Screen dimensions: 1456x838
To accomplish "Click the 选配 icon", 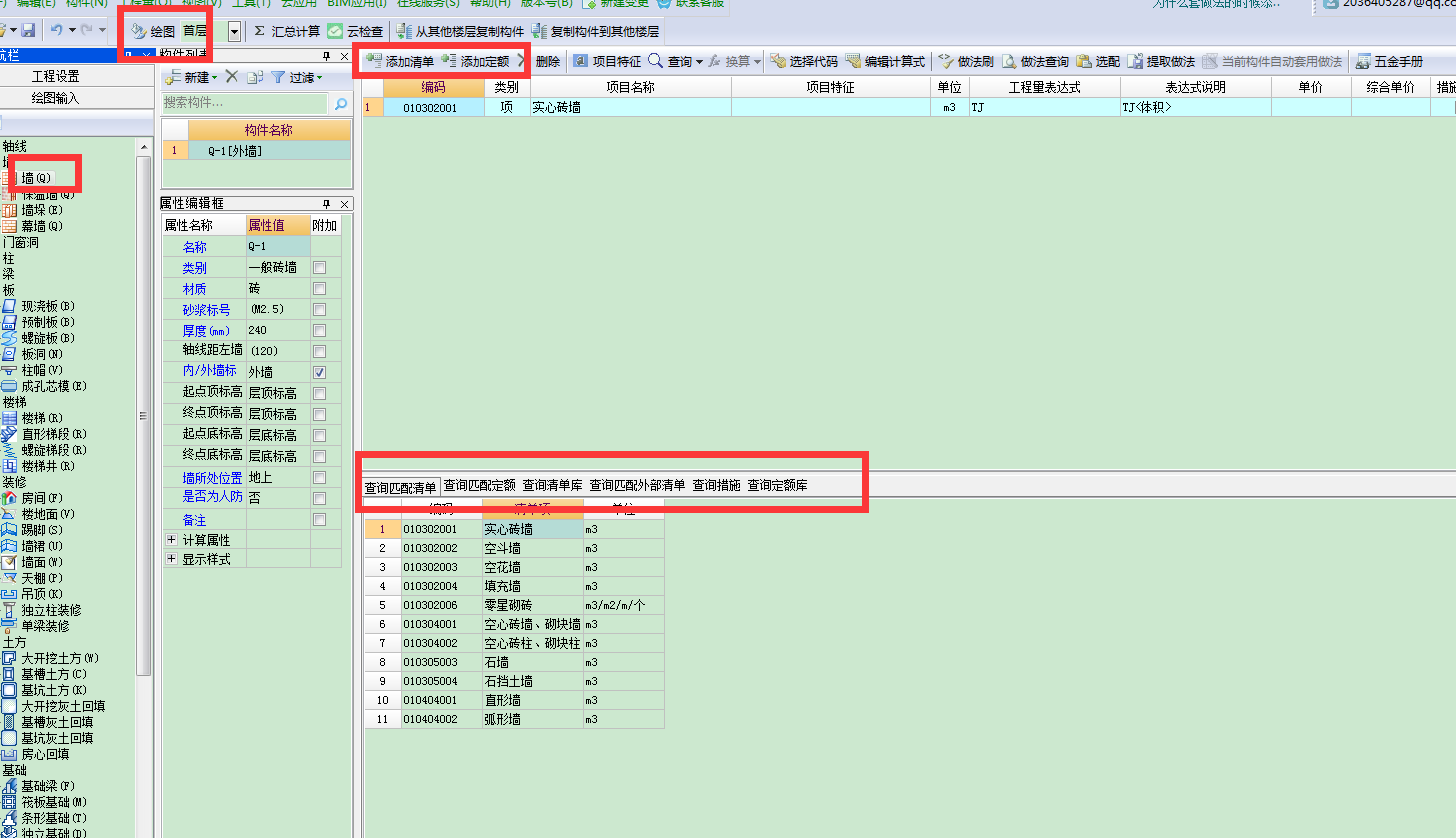I will tap(1084, 61).
